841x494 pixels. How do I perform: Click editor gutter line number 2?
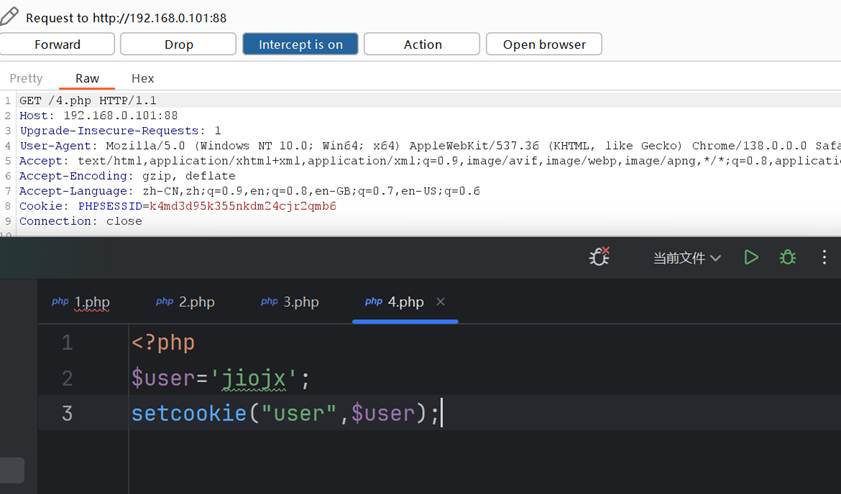[67, 378]
